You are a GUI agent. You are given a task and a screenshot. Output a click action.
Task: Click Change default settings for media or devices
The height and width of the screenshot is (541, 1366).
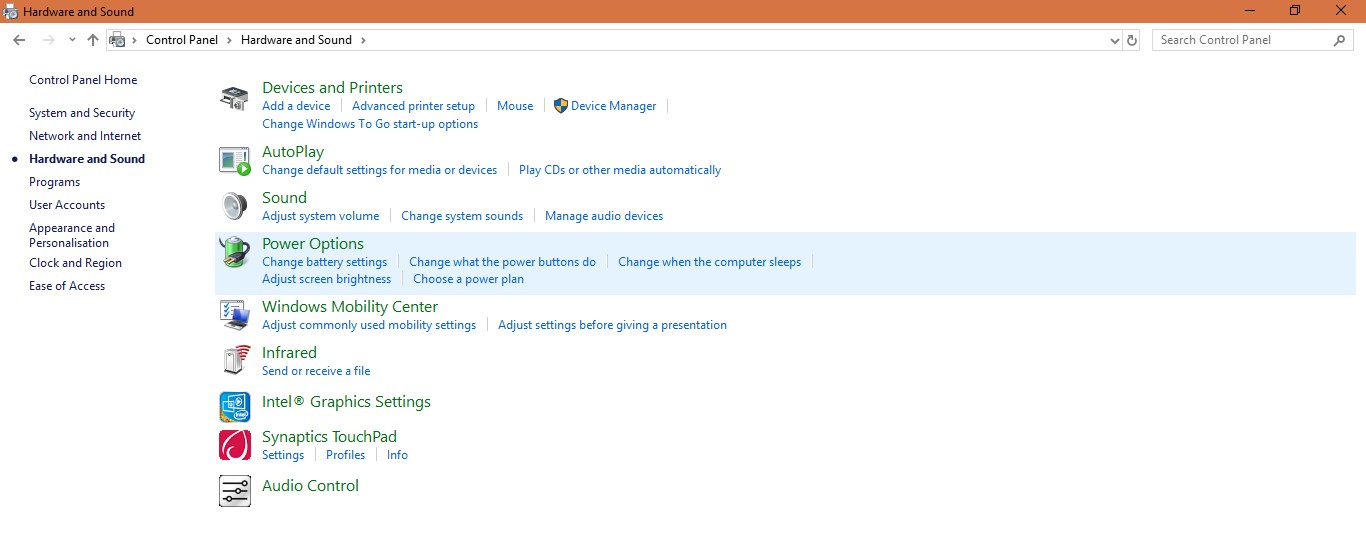point(379,170)
